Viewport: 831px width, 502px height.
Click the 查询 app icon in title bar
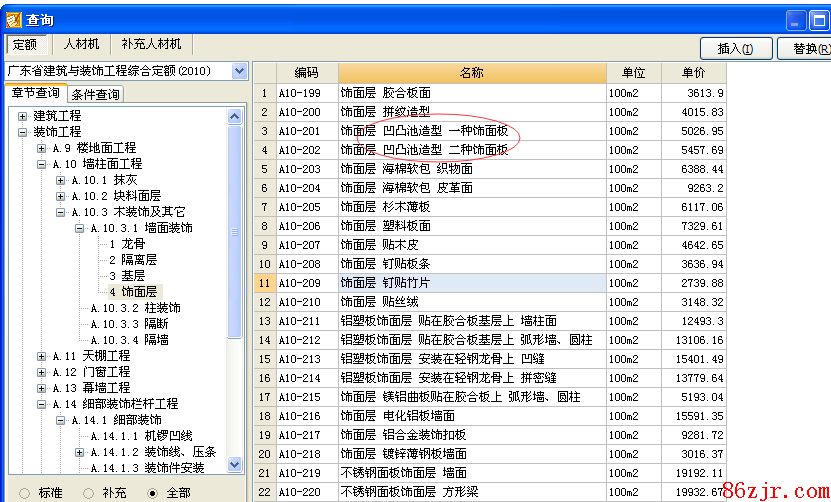[13, 19]
